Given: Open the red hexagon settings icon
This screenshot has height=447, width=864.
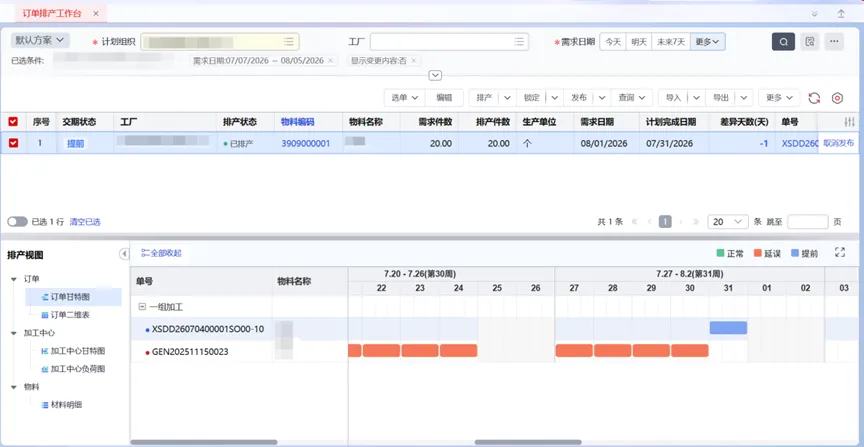Looking at the screenshot, I should tap(837, 98).
